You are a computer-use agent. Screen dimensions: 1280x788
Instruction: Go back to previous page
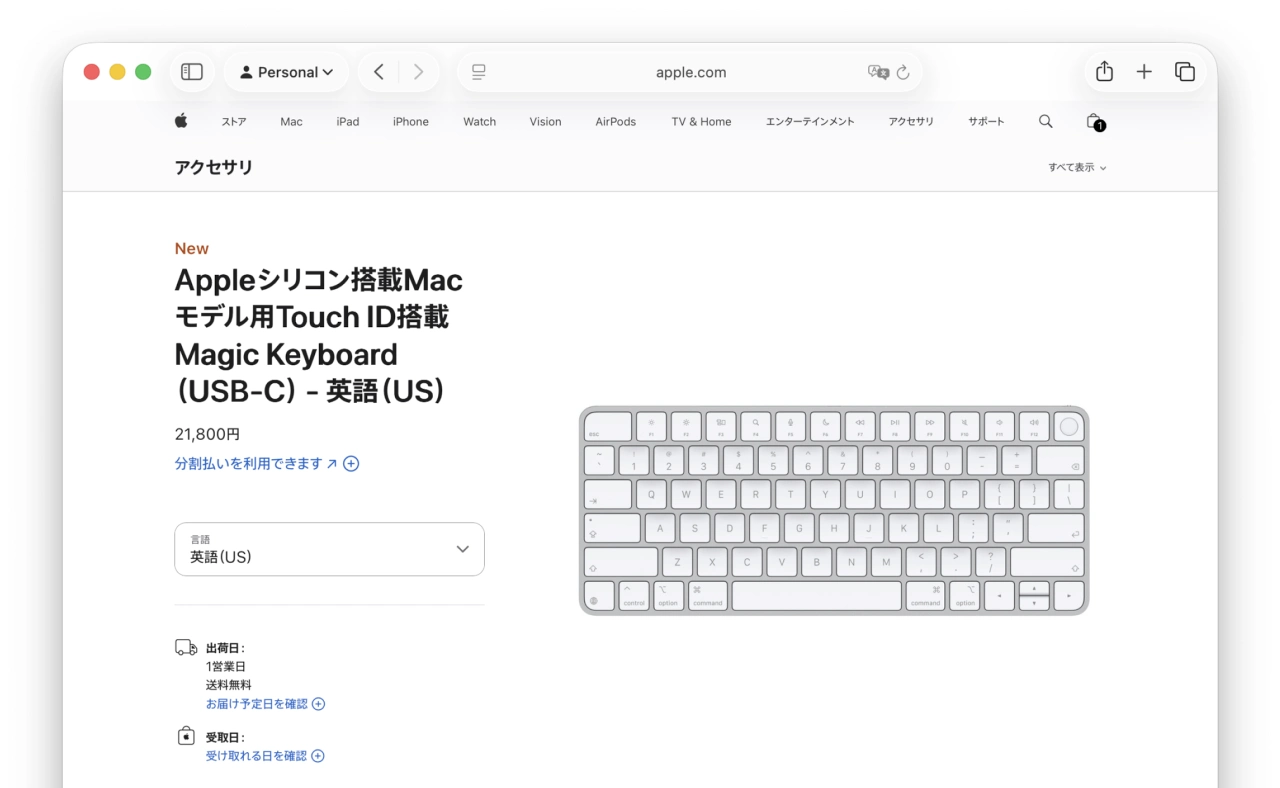click(x=379, y=72)
